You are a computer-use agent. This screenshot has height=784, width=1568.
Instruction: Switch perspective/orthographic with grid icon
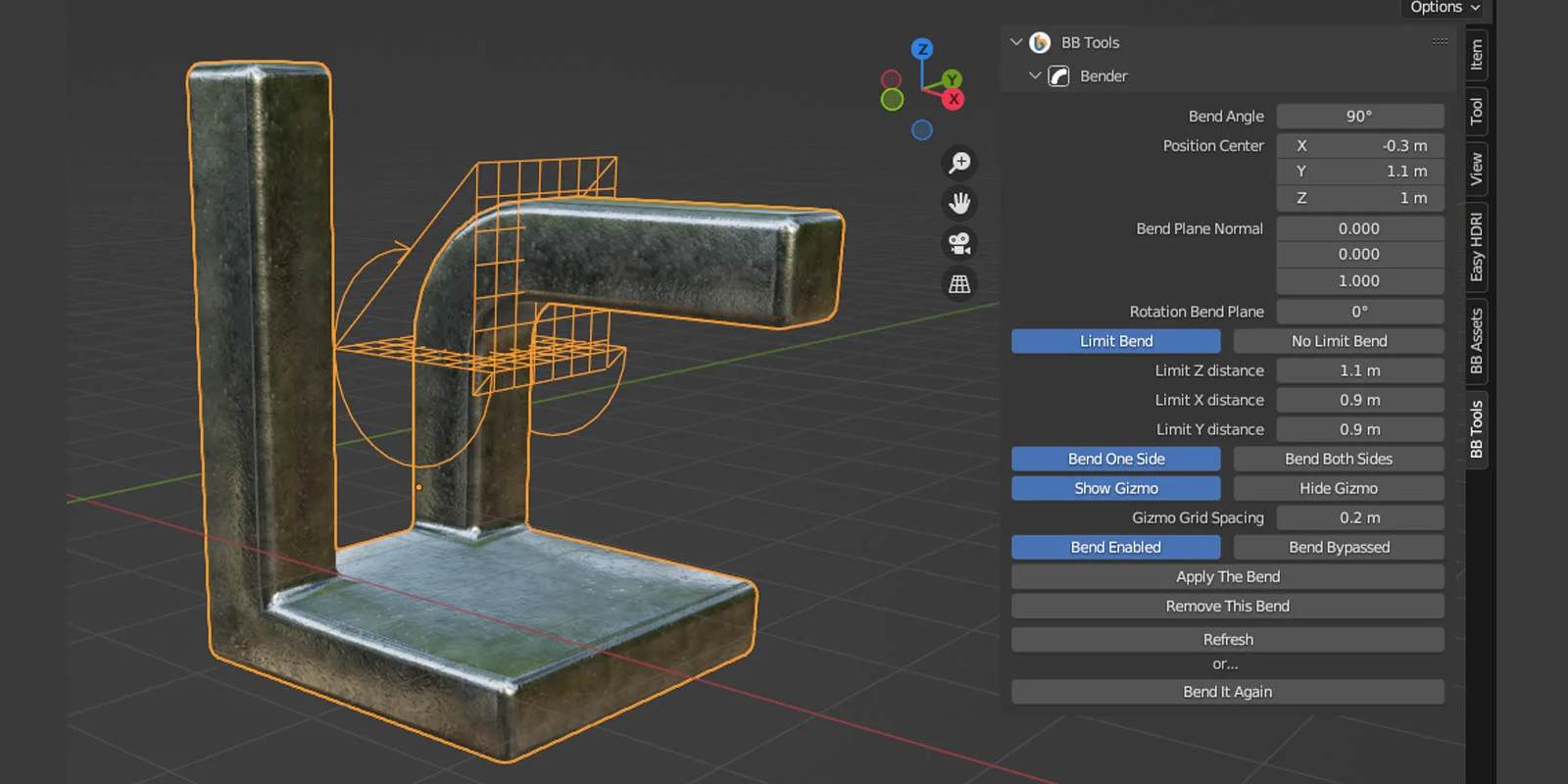[x=959, y=284]
